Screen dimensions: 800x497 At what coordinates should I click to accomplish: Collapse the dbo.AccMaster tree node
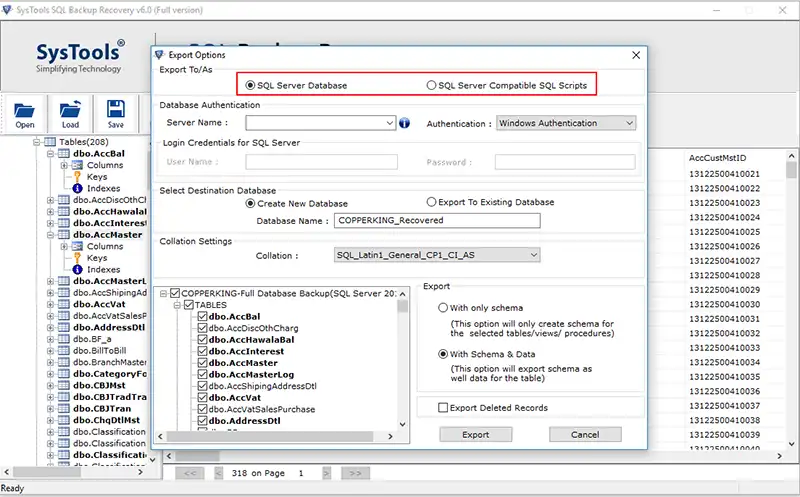coord(51,235)
